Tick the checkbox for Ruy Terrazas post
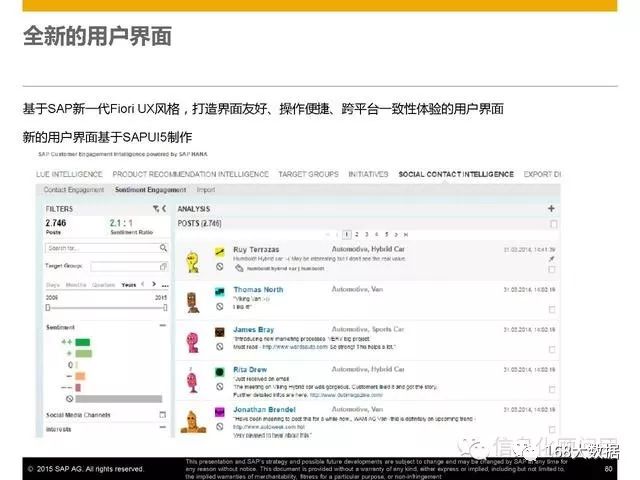This screenshot has height=480, width=640. tap(552, 269)
